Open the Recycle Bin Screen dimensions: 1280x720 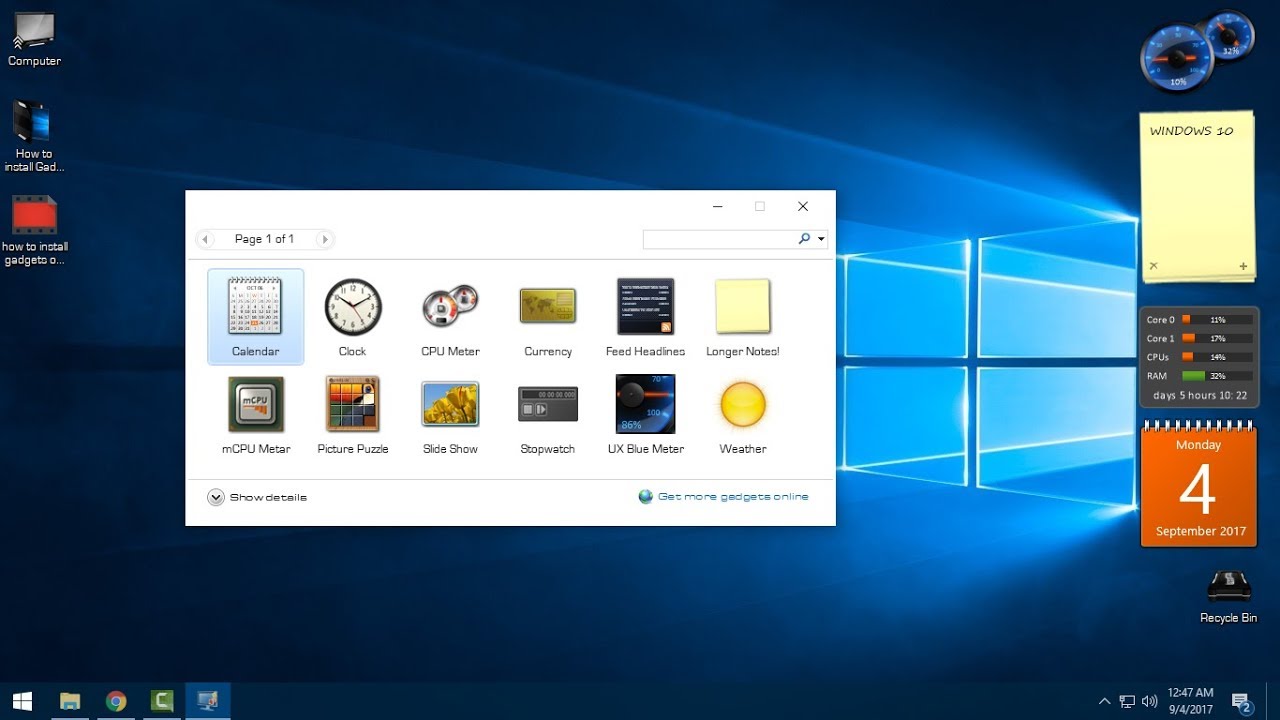tap(1228, 596)
